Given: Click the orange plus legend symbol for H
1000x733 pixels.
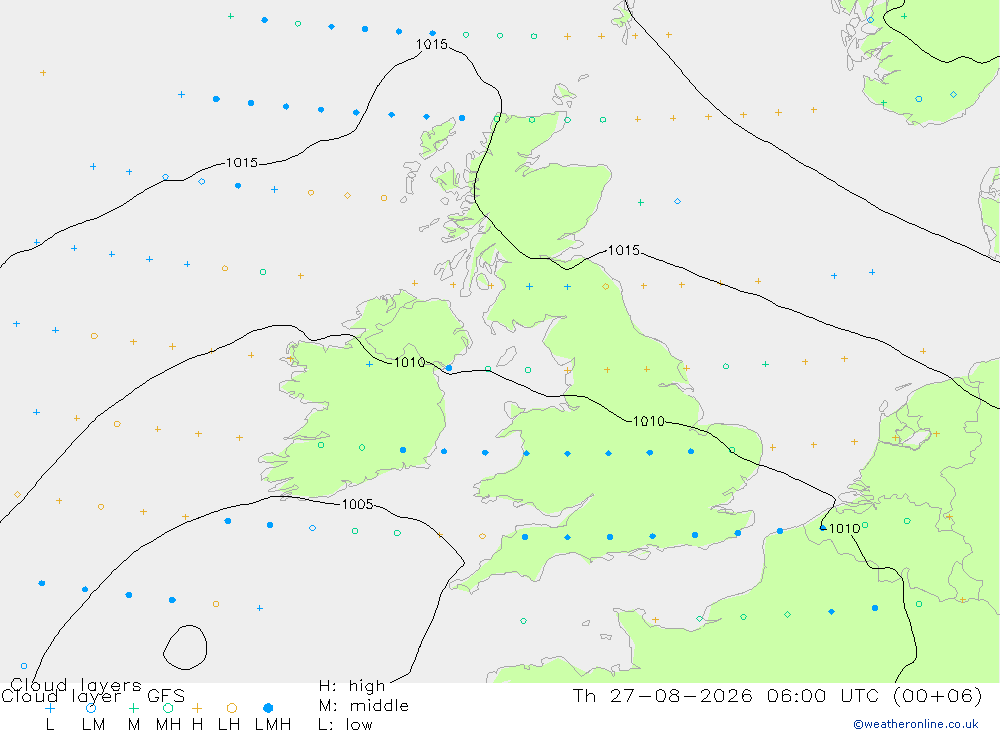Looking at the screenshot, I should pos(197,707).
